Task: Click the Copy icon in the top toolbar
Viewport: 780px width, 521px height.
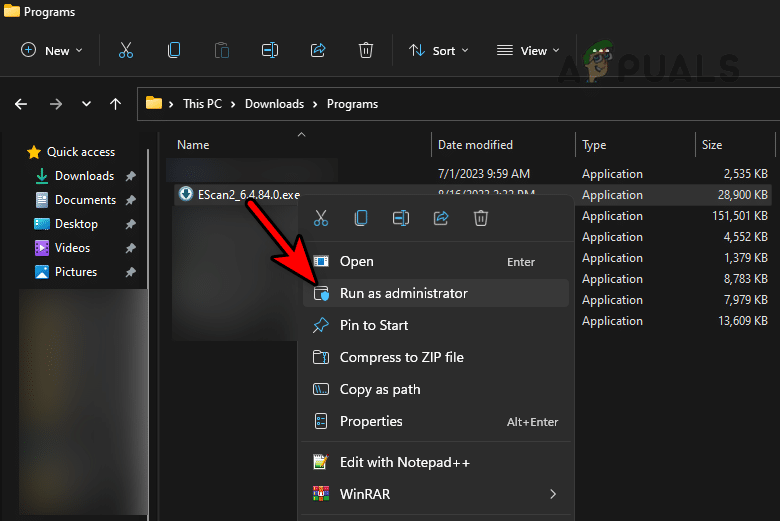Action: coord(174,50)
